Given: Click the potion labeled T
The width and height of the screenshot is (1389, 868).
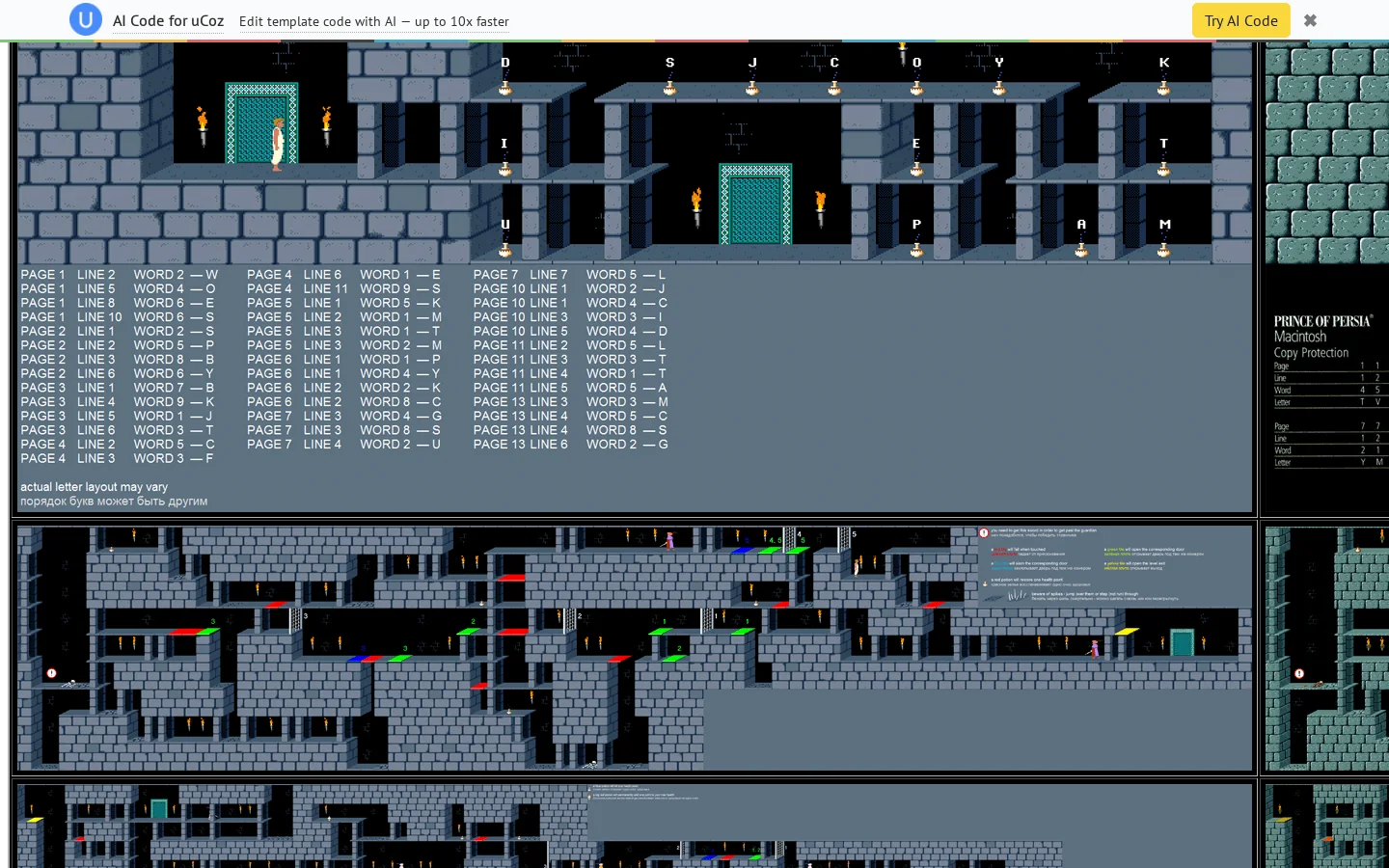Looking at the screenshot, I should click(1163, 168).
